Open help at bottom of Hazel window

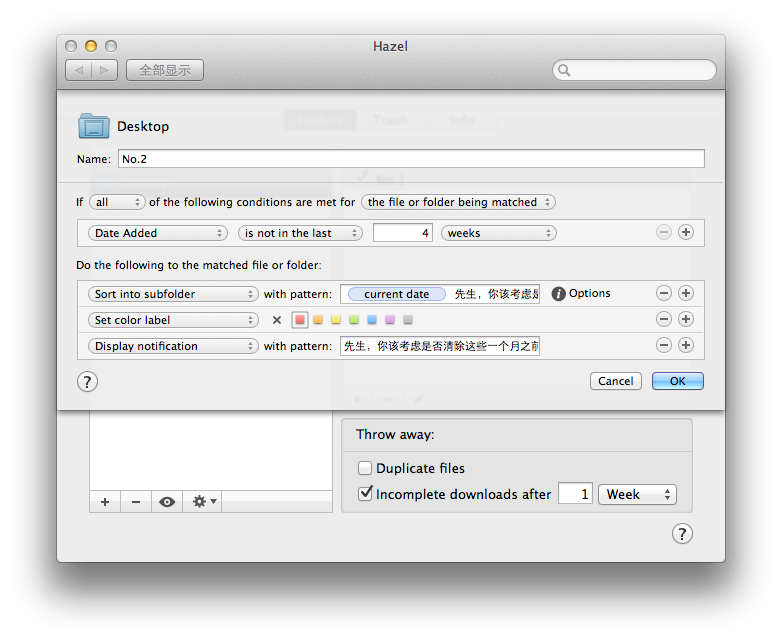pyautogui.click(x=682, y=533)
